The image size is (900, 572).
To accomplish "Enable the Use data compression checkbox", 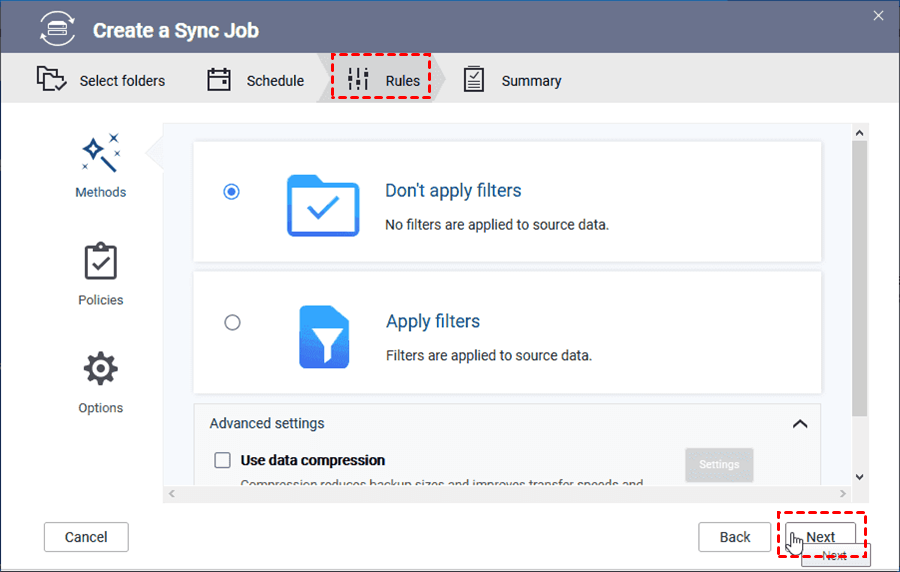I will click(222, 461).
